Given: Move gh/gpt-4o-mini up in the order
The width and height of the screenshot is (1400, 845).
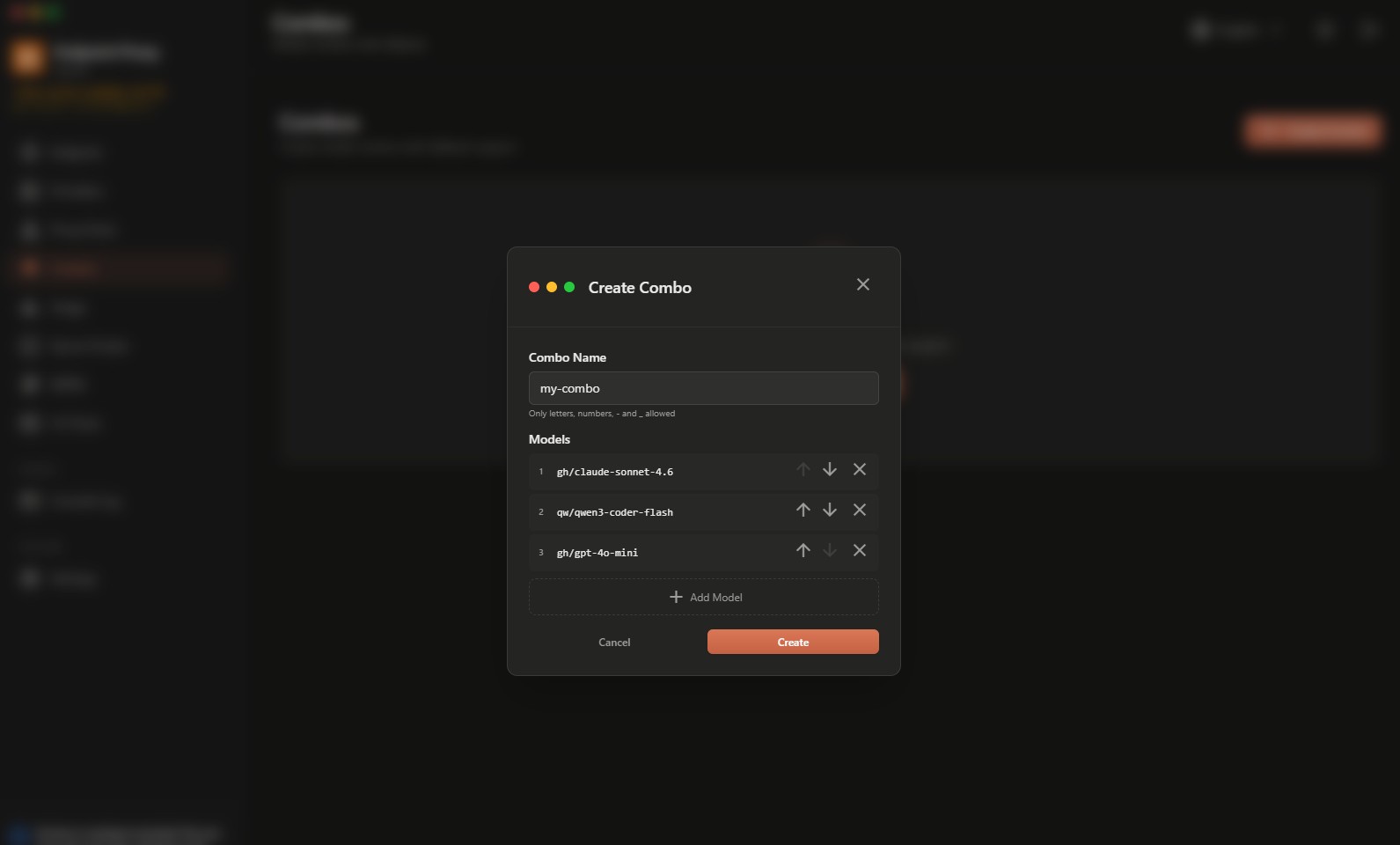Looking at the screenshot, I should coord(803,551).
